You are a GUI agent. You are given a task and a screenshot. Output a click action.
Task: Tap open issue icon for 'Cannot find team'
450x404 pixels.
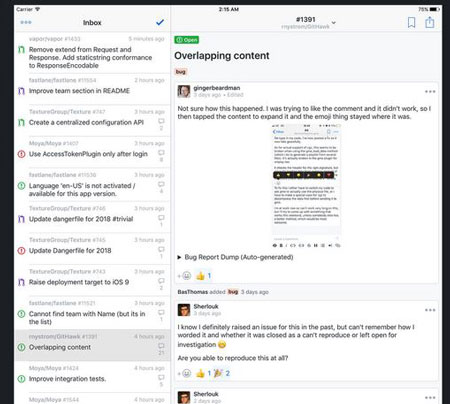point(21,314)
